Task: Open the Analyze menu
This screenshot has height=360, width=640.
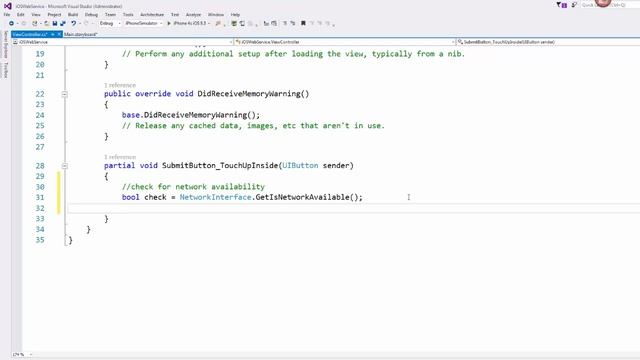Action: pos(193,15)
